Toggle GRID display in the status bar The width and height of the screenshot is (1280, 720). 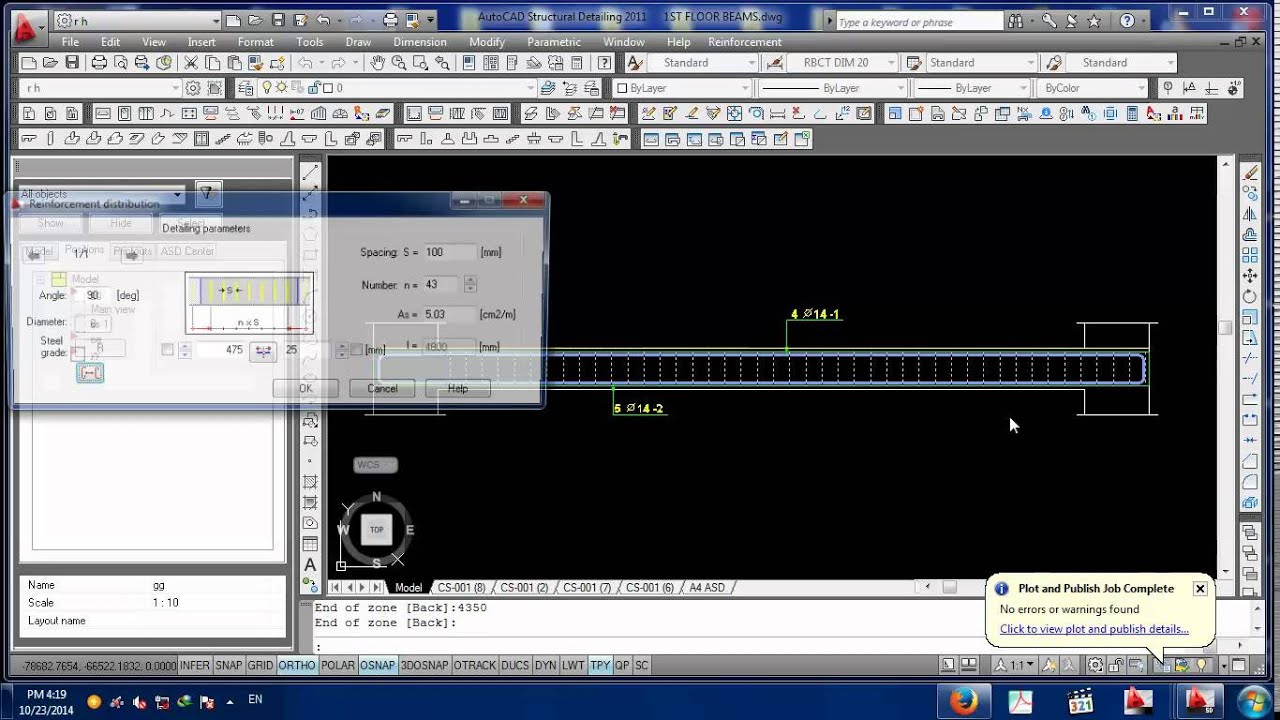[x=260, y=665]
